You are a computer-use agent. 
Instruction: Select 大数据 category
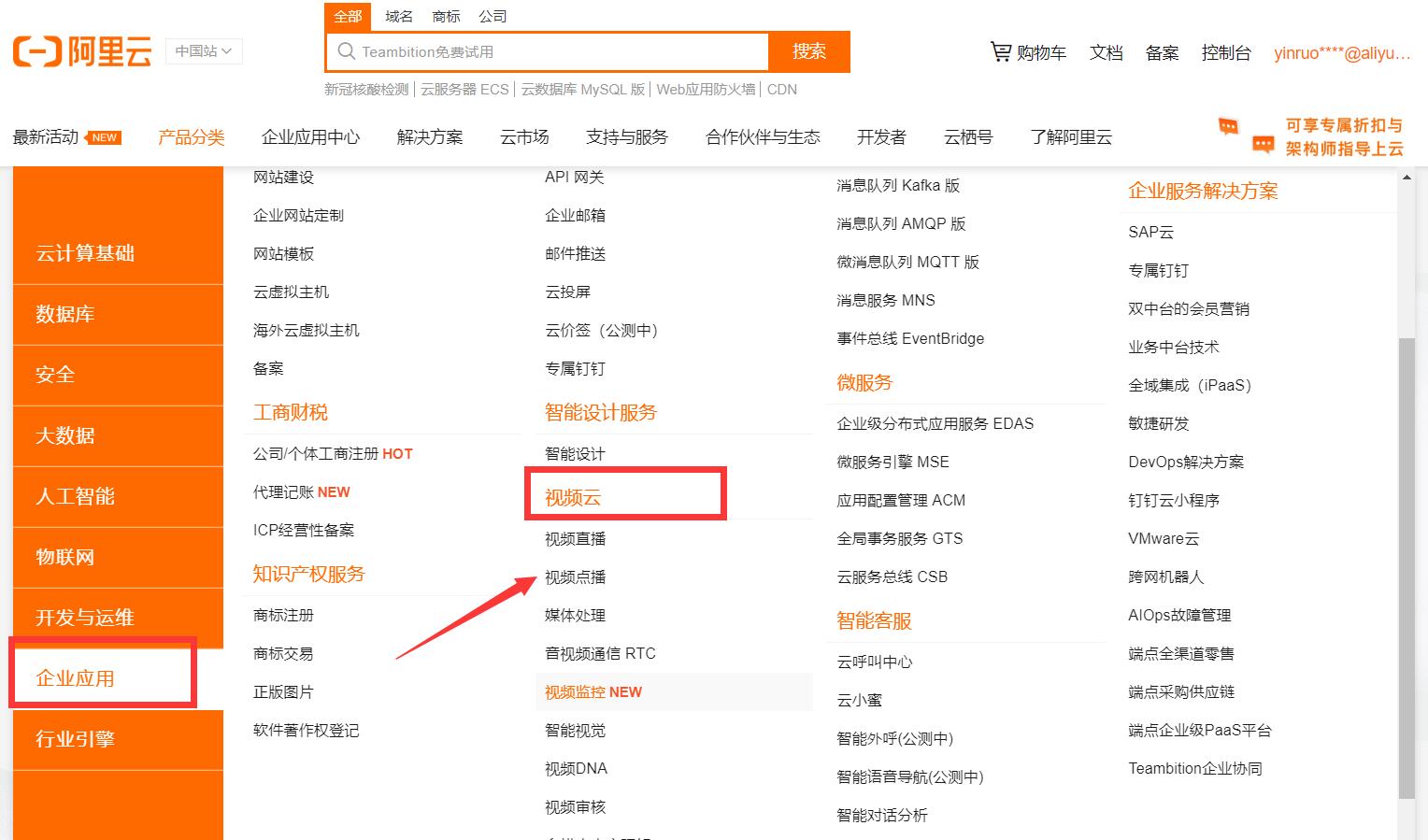pyautogui.click(x=118, y=435)
